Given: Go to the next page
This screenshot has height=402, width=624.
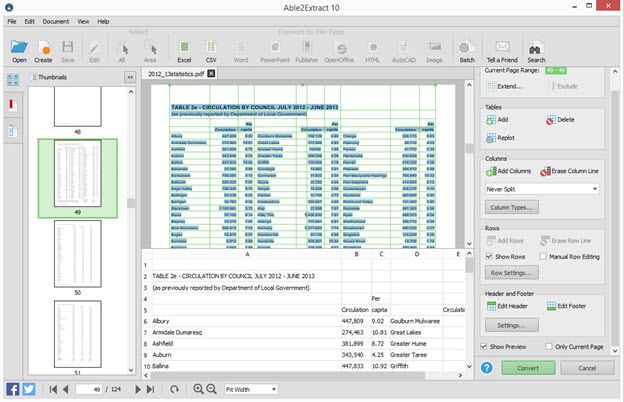Looking at the screenshot, I should pyautogui.click(x=138, y=389).
